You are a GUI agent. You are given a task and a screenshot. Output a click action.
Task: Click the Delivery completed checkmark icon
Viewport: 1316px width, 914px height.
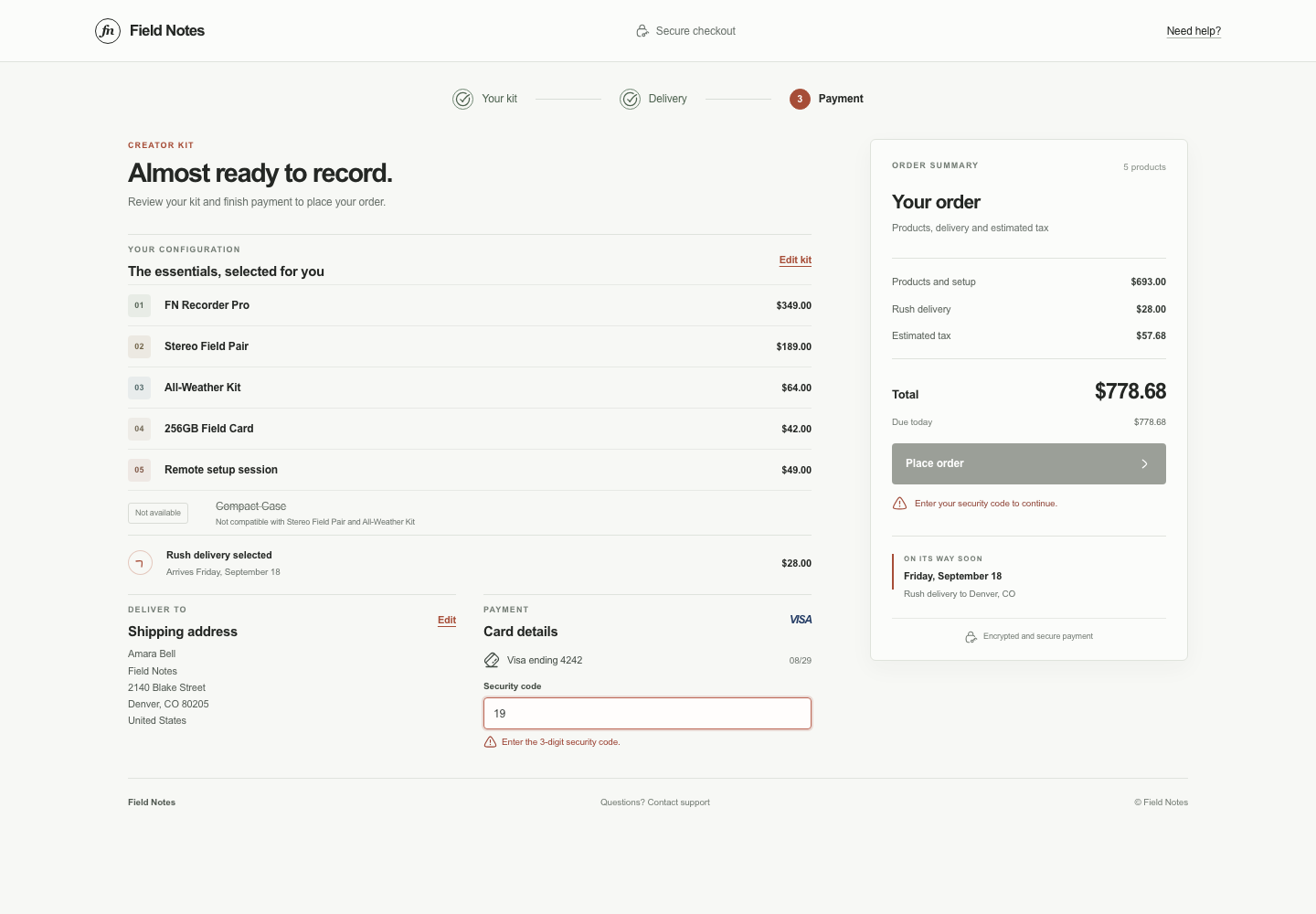tap(630, 99)
